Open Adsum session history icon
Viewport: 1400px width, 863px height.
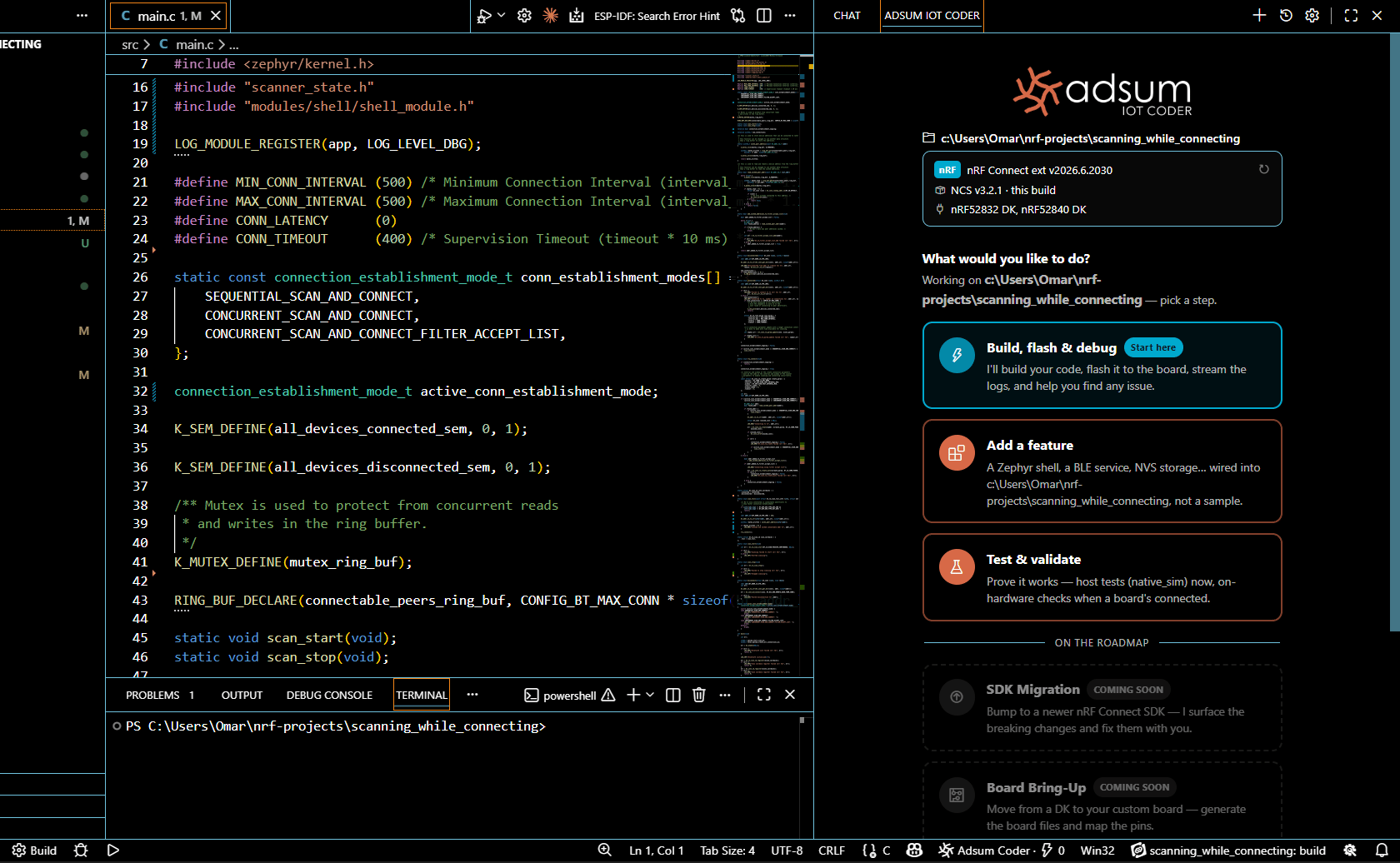pos(1286,16)
